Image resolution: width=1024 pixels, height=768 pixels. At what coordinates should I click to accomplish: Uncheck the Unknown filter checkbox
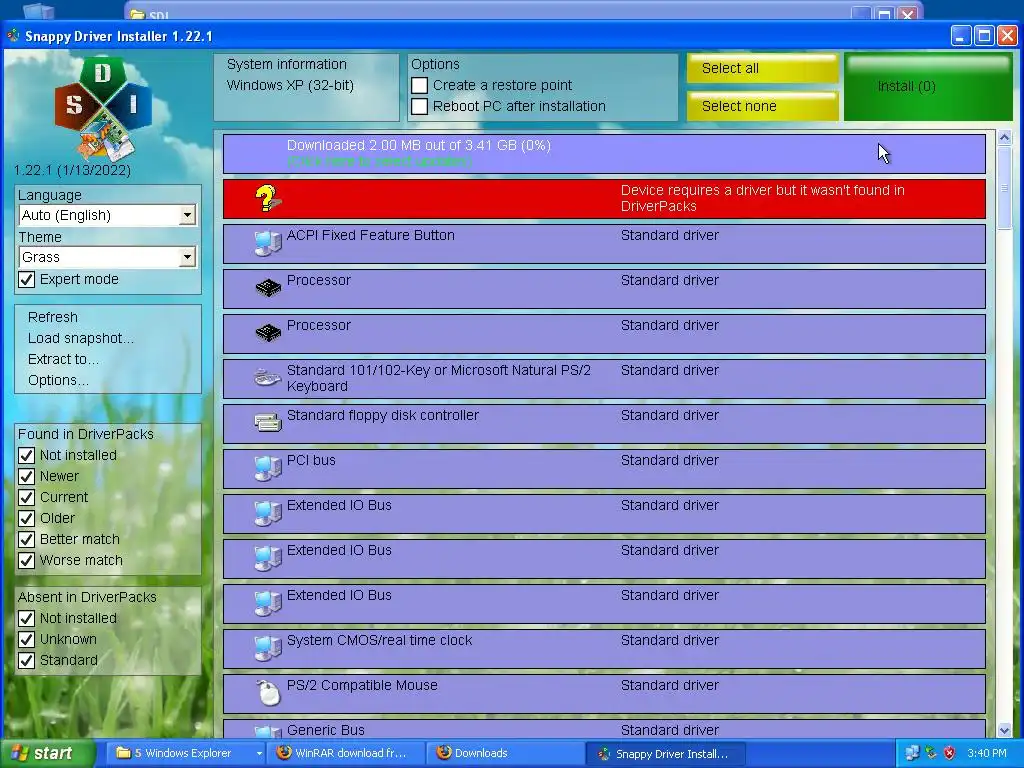(27, 639)
